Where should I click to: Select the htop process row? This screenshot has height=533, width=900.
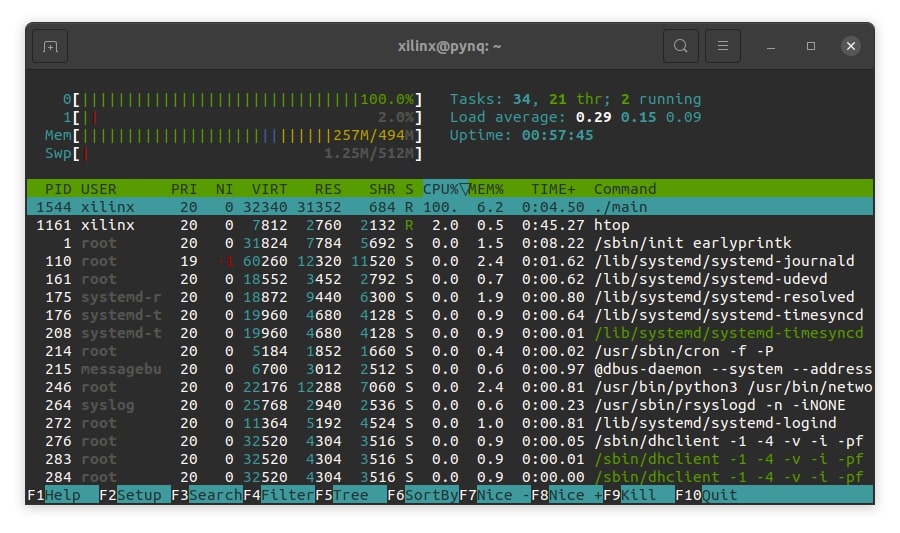coord(450,225)
